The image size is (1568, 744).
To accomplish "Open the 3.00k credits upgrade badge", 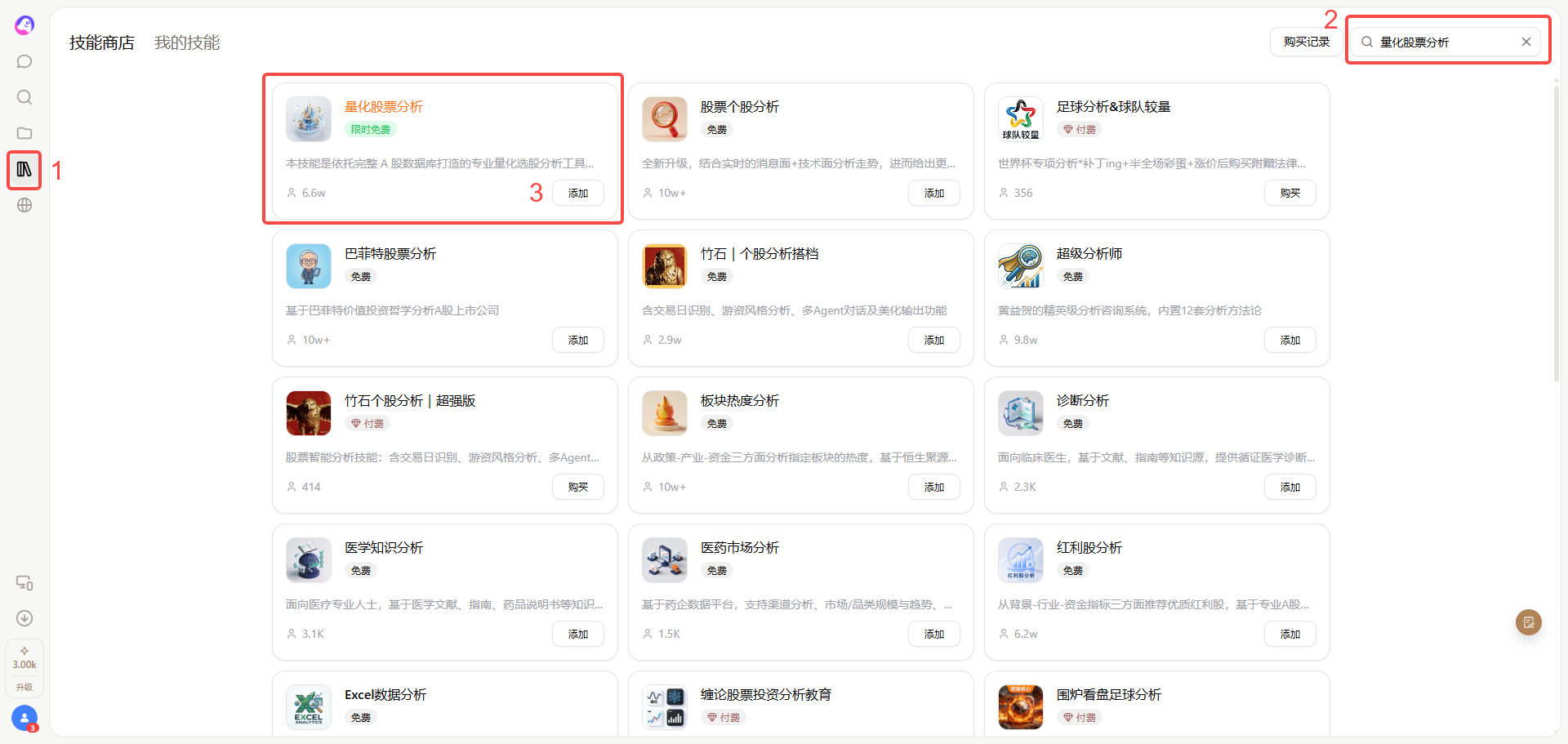I will 24,668.
